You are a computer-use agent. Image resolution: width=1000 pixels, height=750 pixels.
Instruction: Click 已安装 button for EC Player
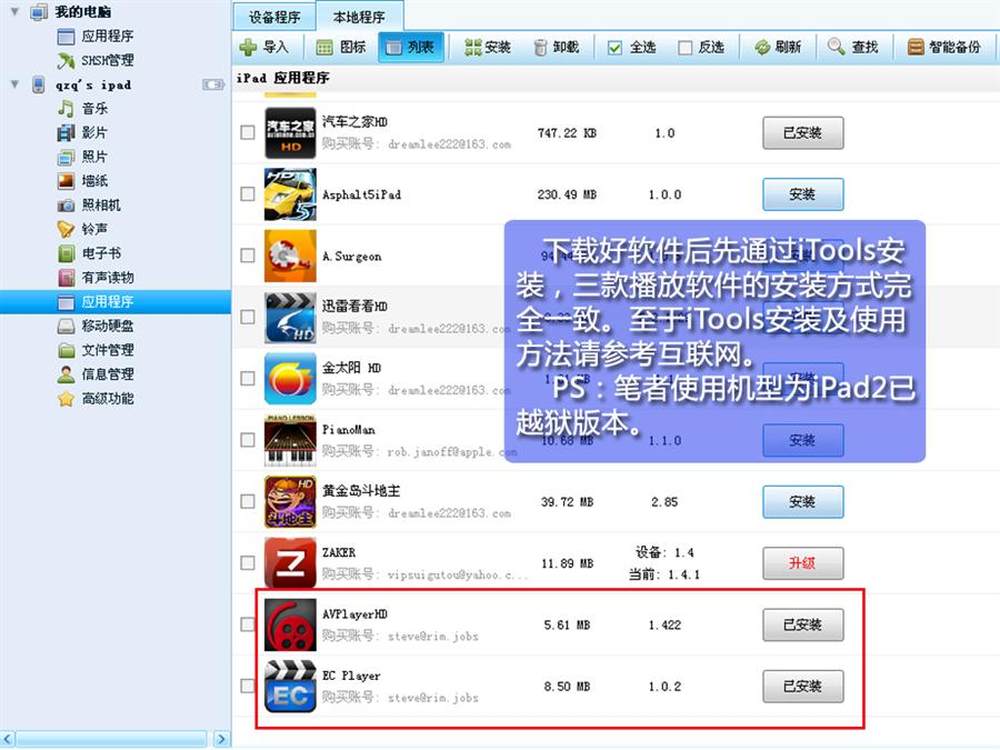click(x=803, y=686)
